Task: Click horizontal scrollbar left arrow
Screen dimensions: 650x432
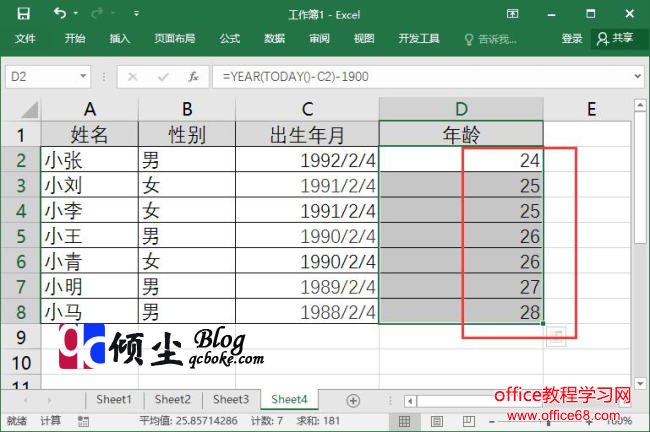Action: coord(410,401)
